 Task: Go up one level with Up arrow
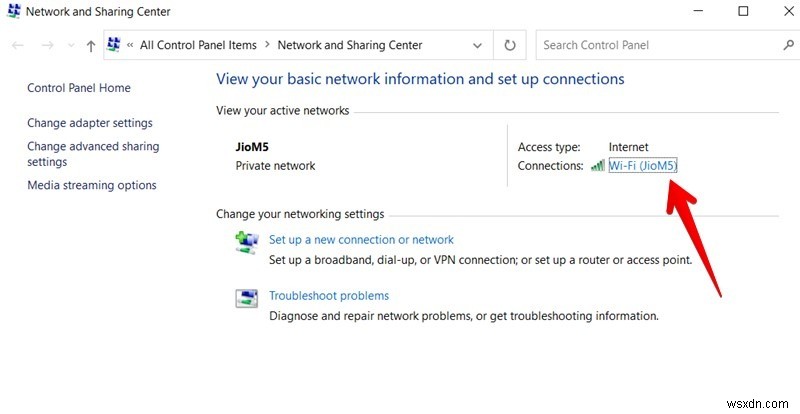(91, 45)
